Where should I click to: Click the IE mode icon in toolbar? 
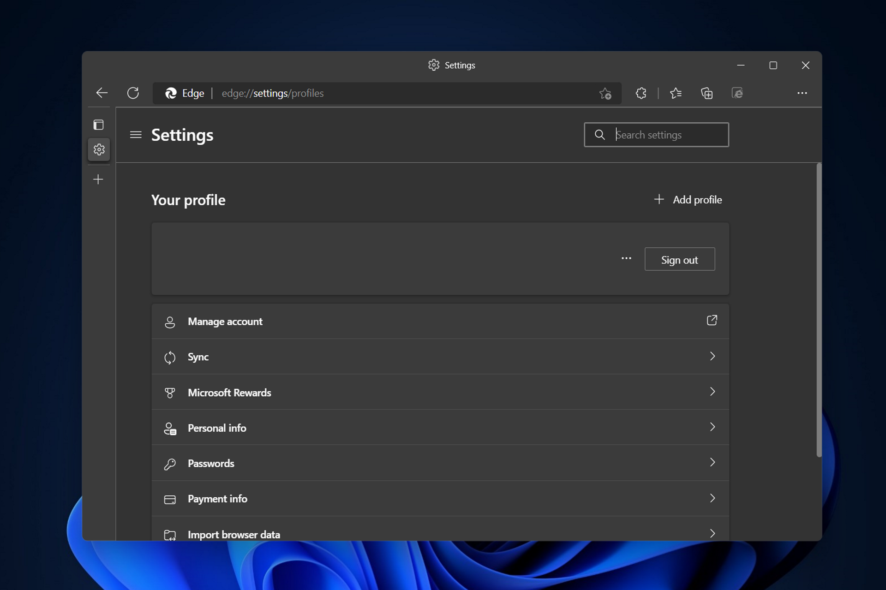pyautogui.click(x=737, y=93)
